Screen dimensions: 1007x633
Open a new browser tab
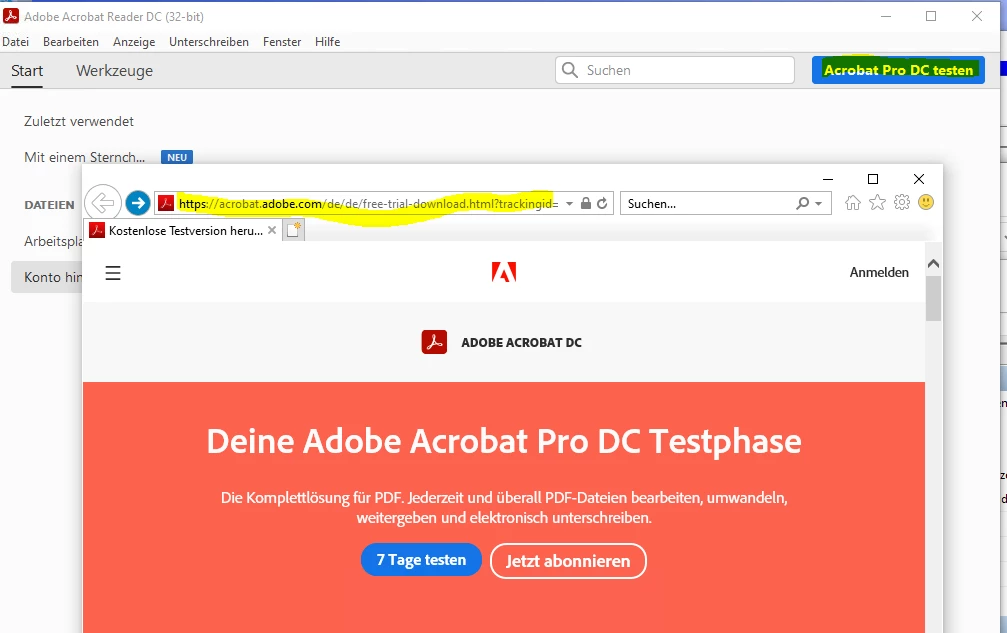pos(293,230)
